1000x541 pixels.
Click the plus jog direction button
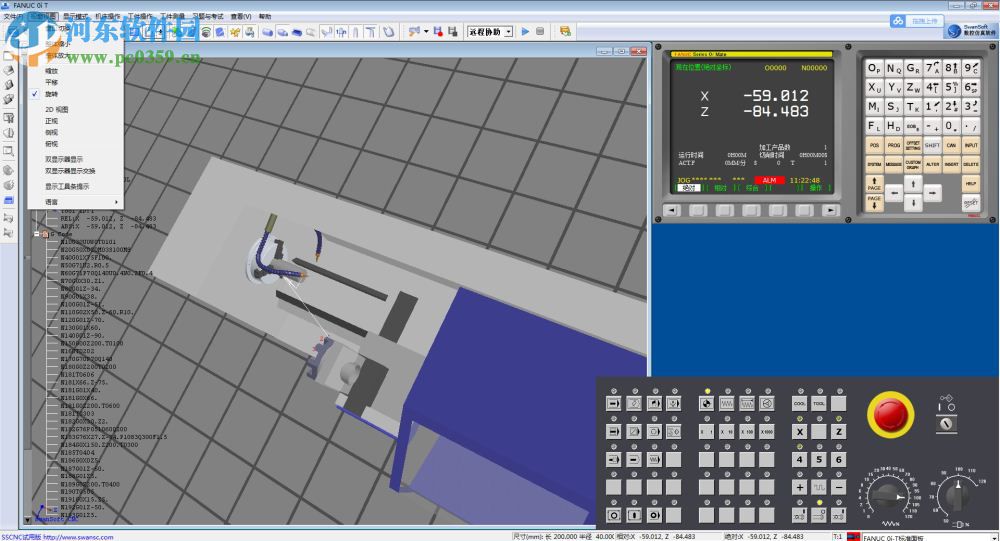[800, 487]
